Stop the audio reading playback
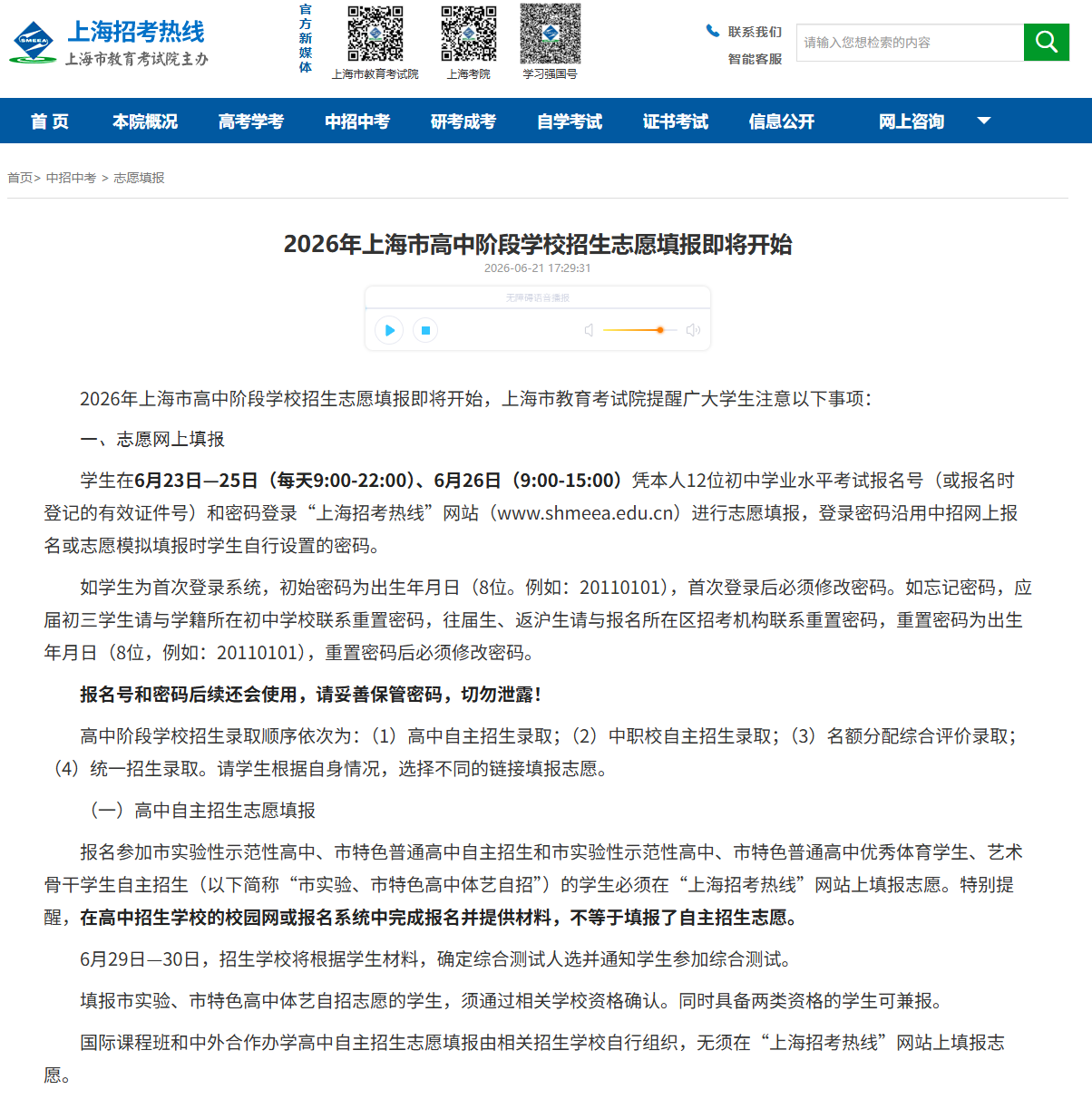The image size is (1092, 1099). 425,330
